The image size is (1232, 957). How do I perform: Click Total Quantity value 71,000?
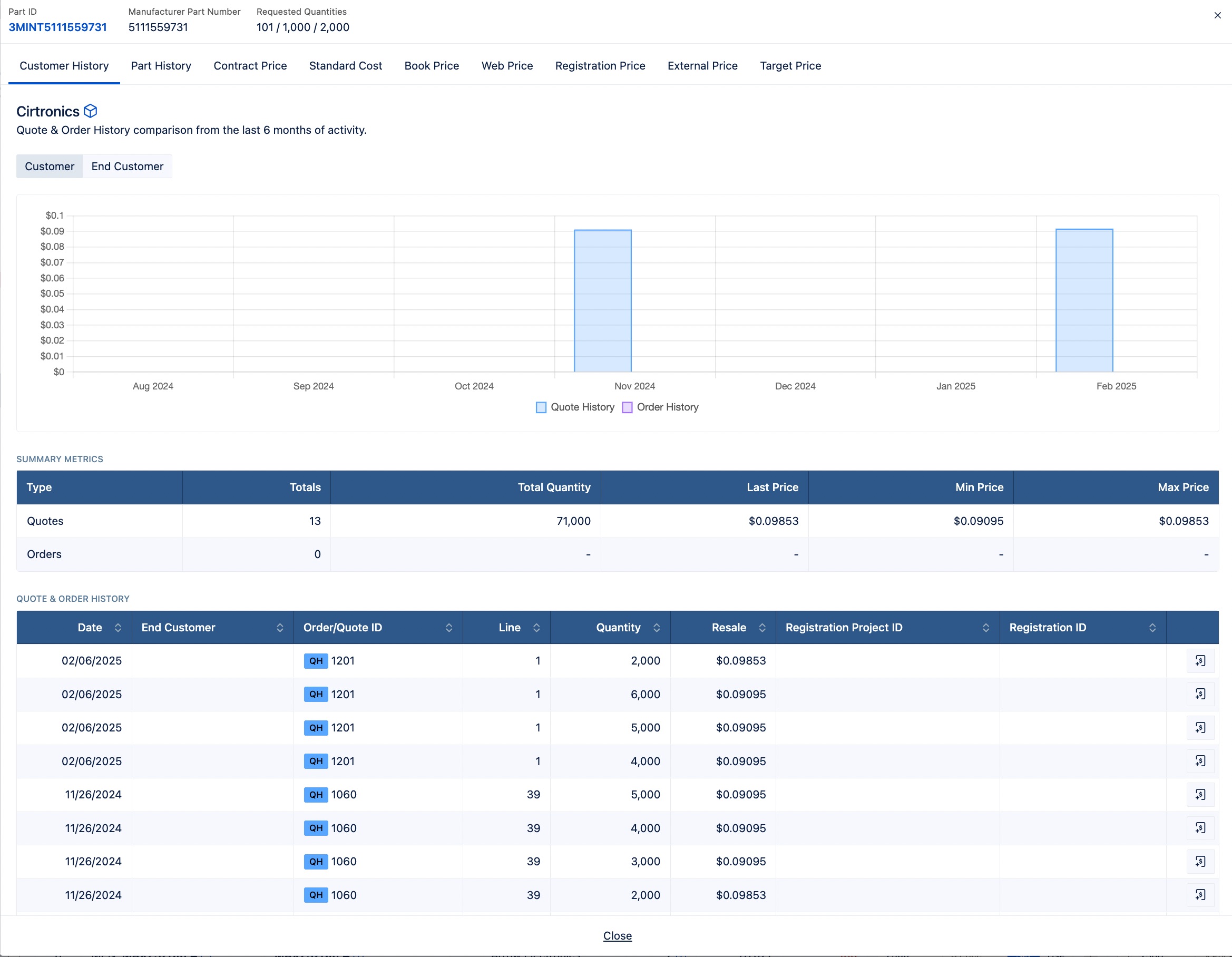(573, 521)
